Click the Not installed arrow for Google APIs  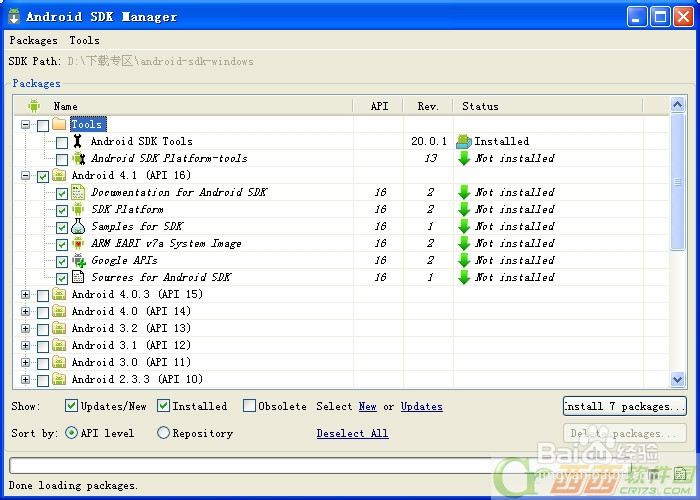464,260
